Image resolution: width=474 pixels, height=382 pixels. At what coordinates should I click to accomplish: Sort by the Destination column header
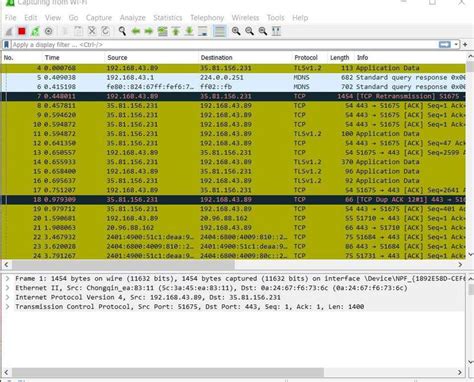tap(245, 58)
